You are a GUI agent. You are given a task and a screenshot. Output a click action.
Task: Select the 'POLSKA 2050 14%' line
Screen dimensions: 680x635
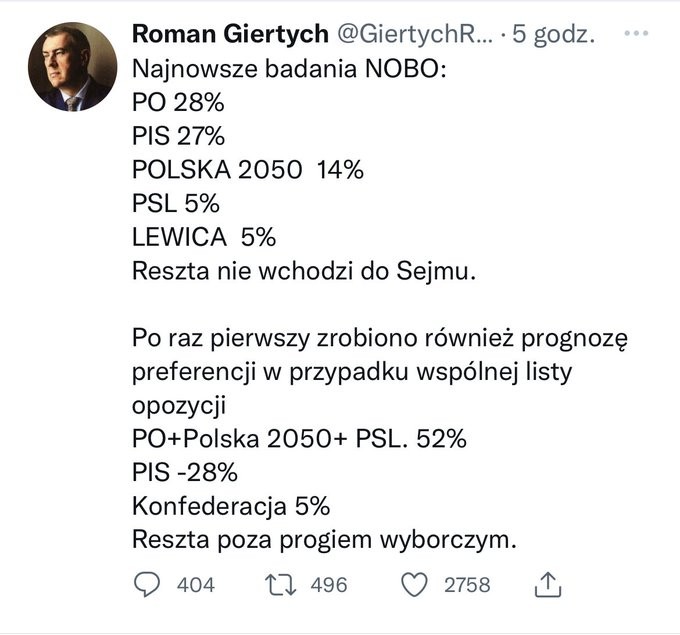pyautogui.click(x=248, y=170)
